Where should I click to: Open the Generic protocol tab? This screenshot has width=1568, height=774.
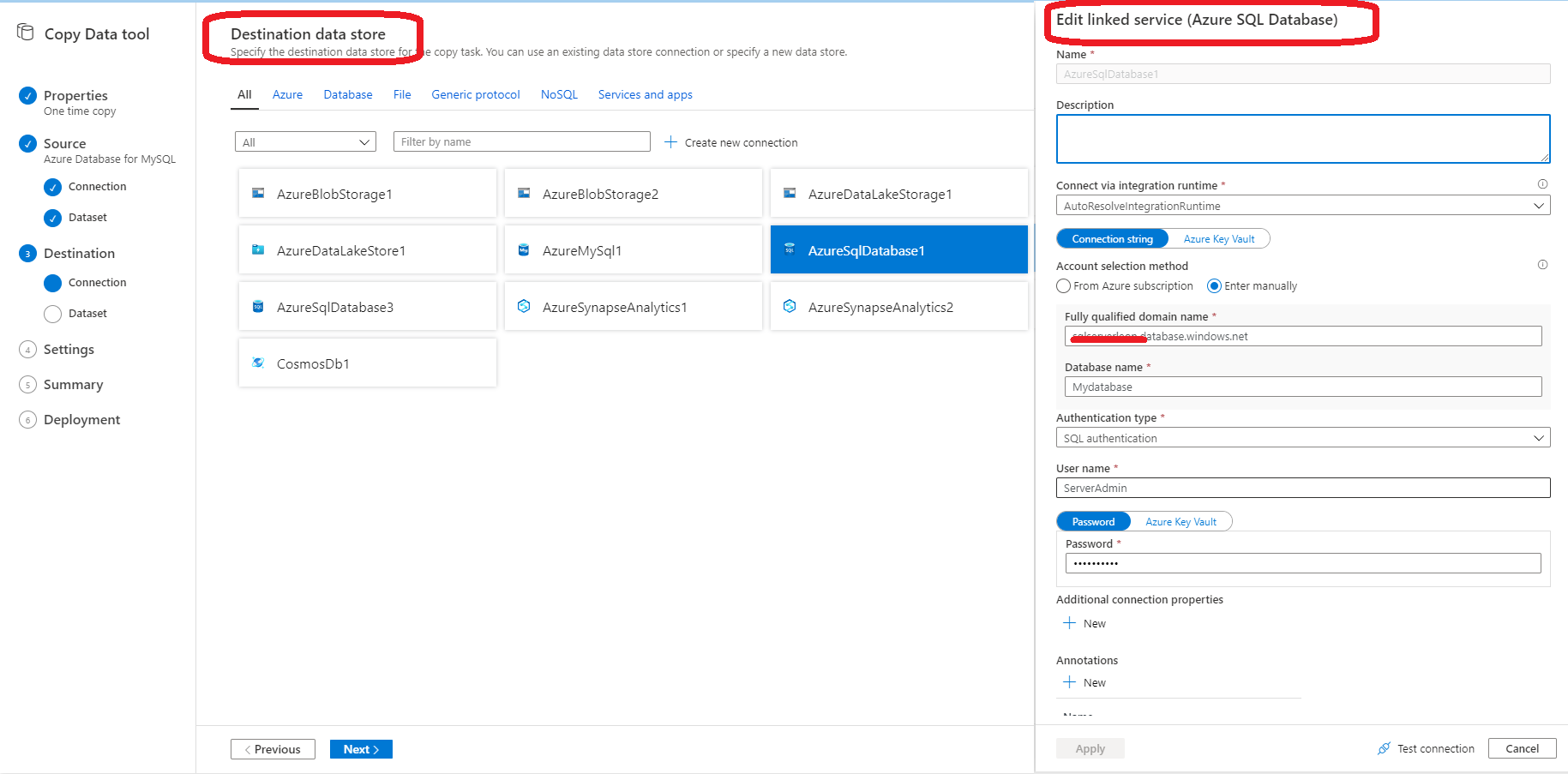point(476,95)
